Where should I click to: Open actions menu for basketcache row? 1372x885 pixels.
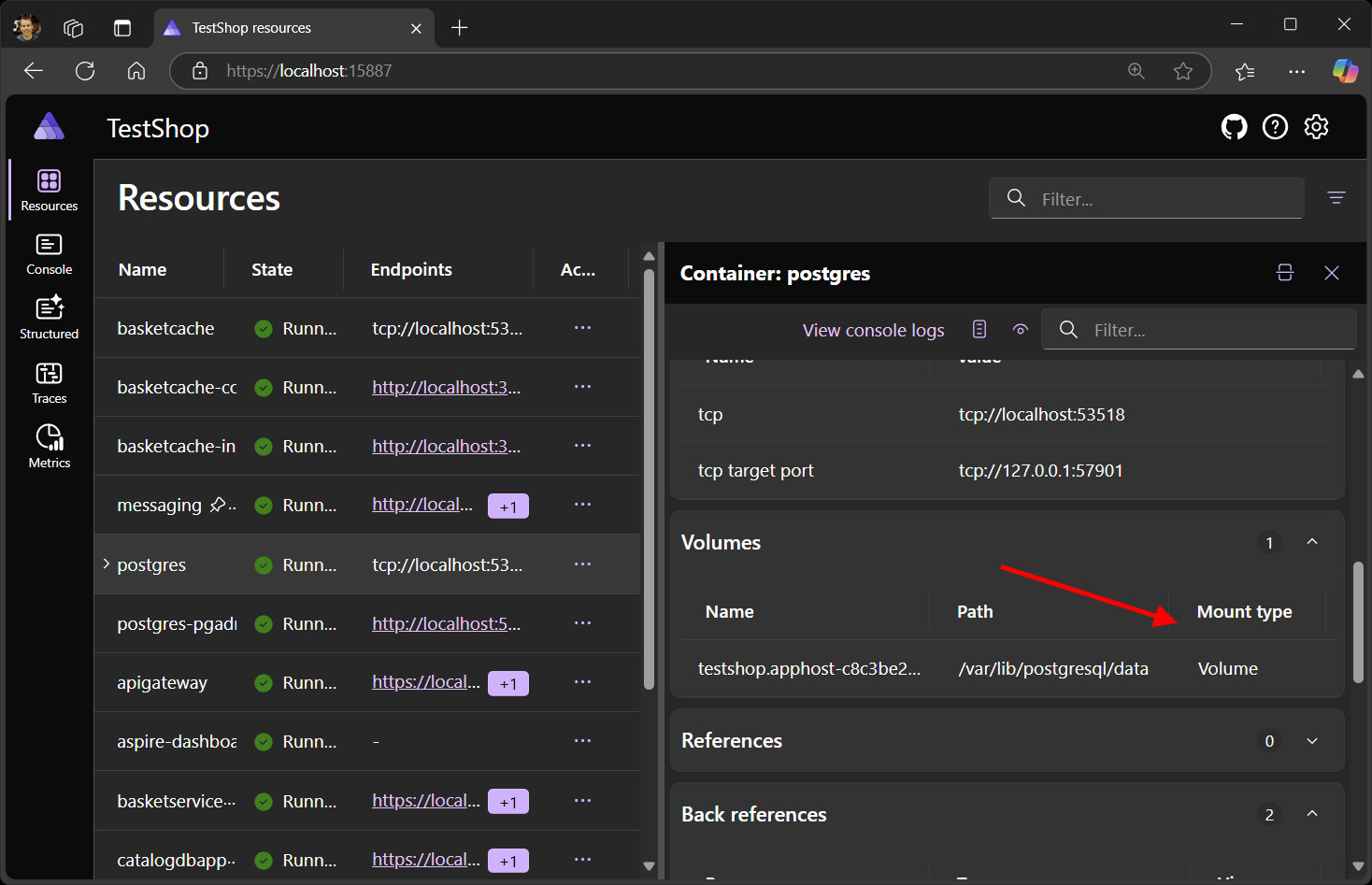583,328
